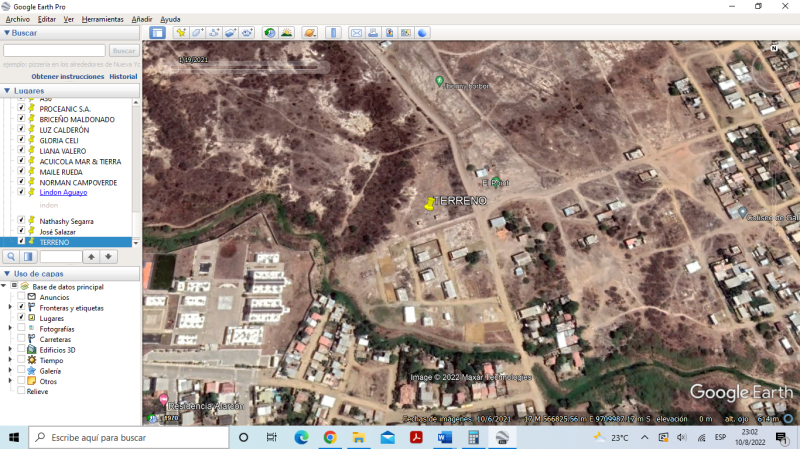The height and width of the screenshot is (449, 800).
Task: Expand the Edificios 3D layer
Action: [x=12, y=350]
